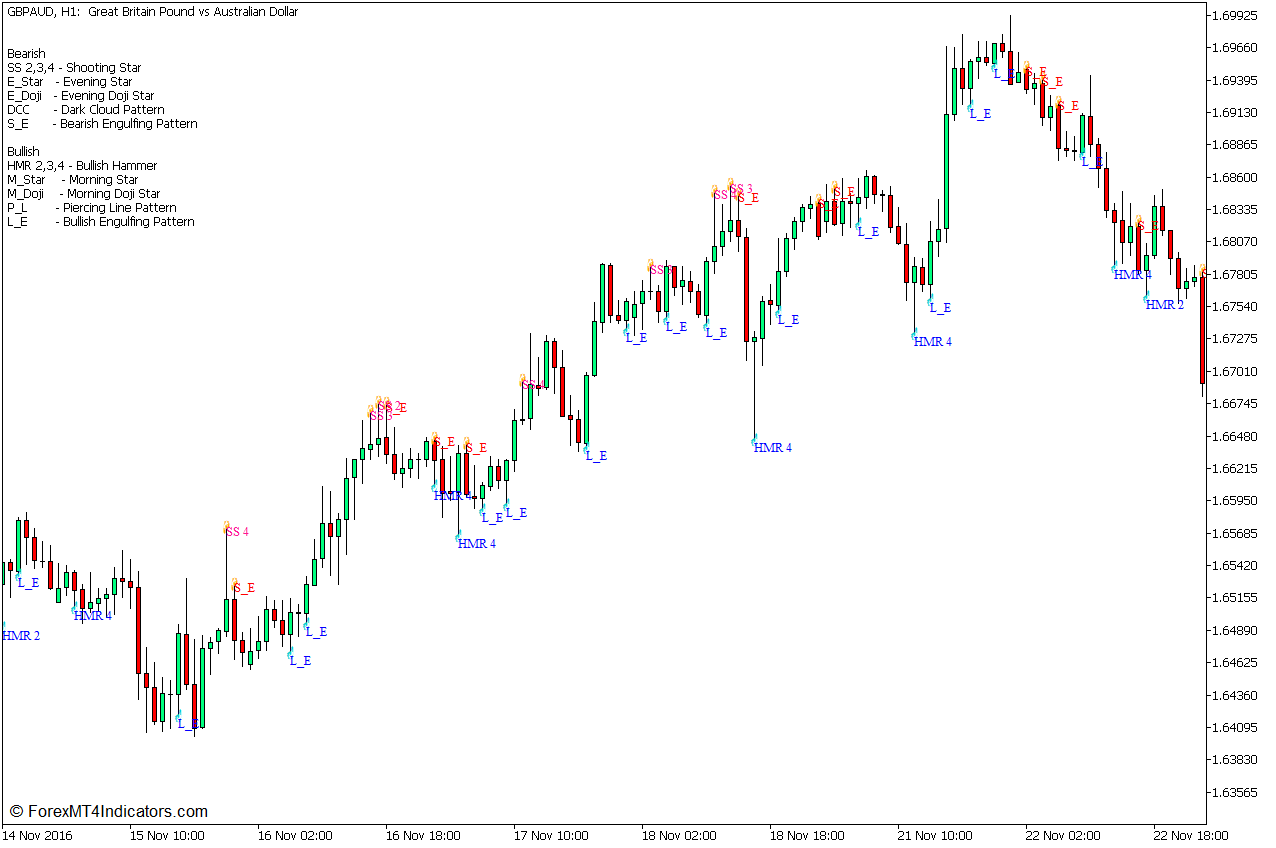Click the 17 Nov 10:00 time label
Viewport: 1276px width, 848px height.
pyautogui.click(x=549, y=836)
